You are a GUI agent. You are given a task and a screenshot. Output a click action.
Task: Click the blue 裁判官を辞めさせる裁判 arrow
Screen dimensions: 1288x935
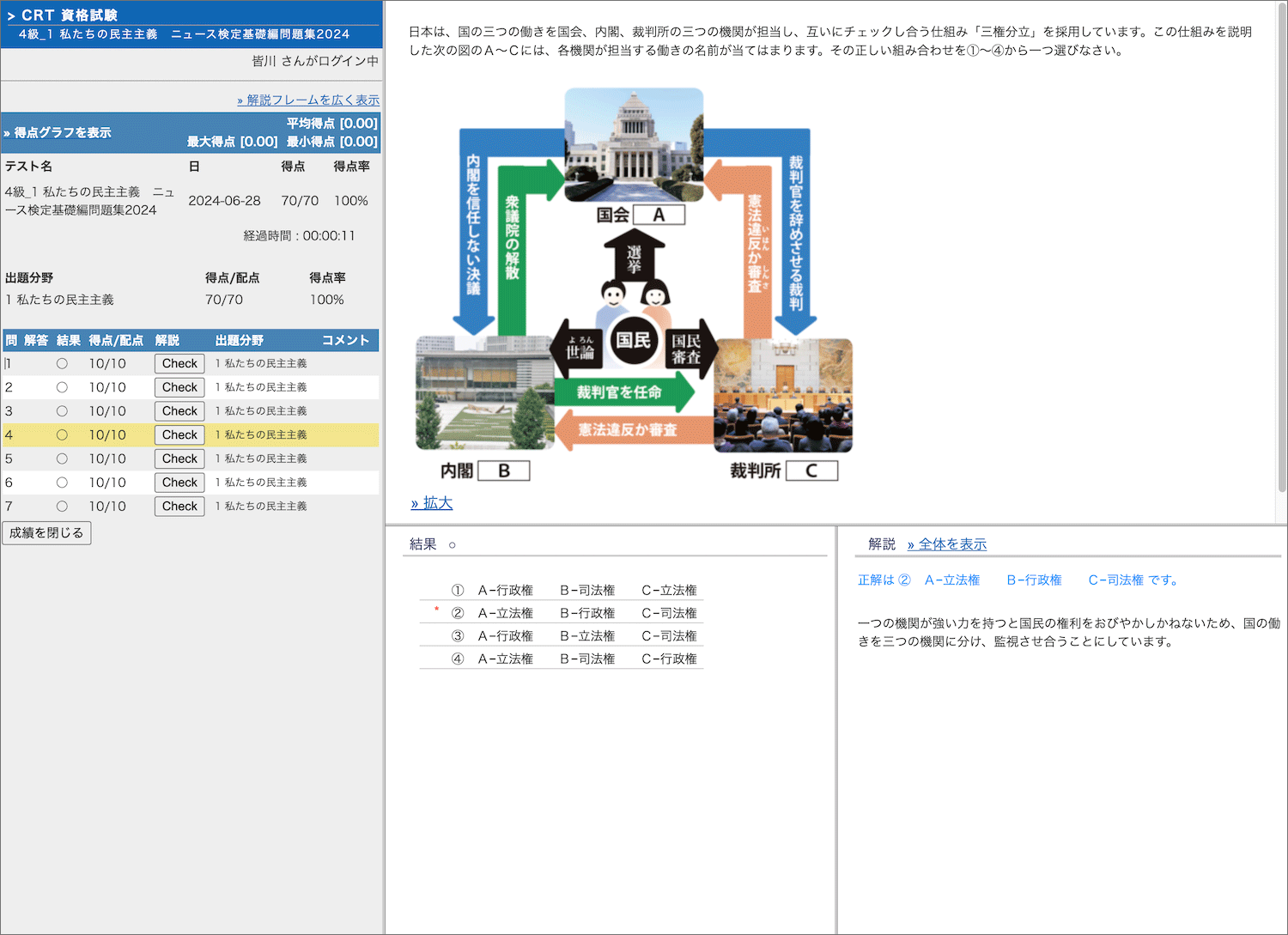pyautogui.click(x=795, y=232)
